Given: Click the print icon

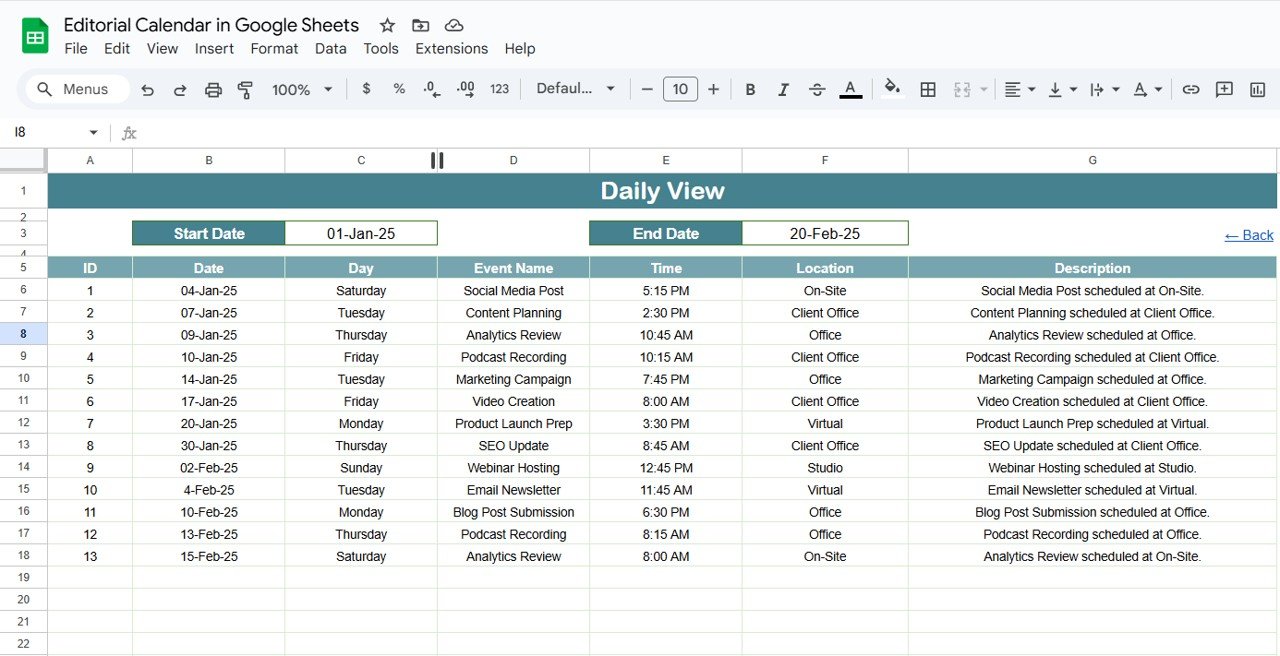Looking at the screenshot, I should [213, 90].
